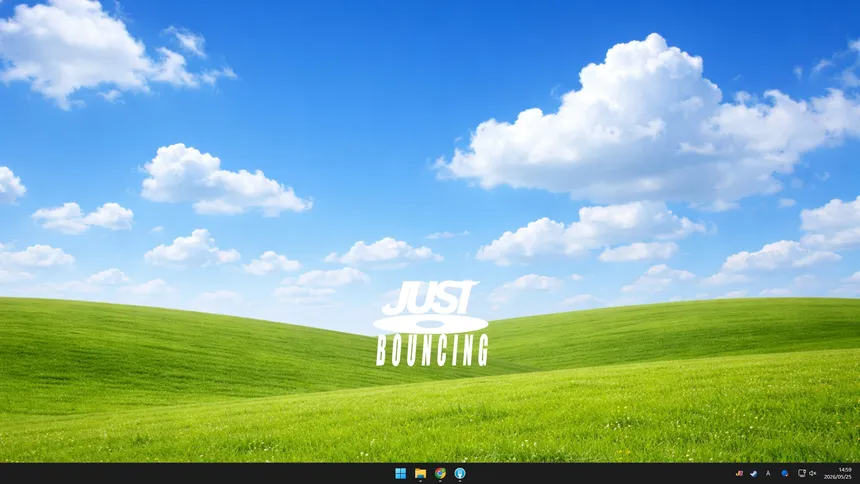Open the network status tray icon
The image size is (860, 484).
pyautogui.click(x=801, y=474)
